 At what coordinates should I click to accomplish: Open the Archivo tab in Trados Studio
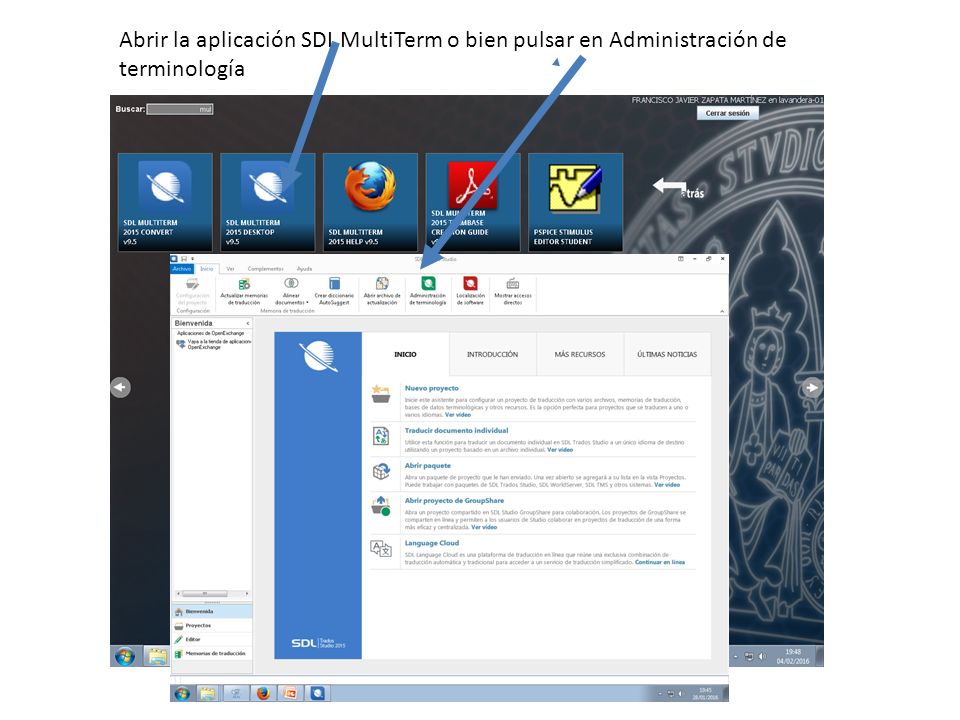click(182, 269)
